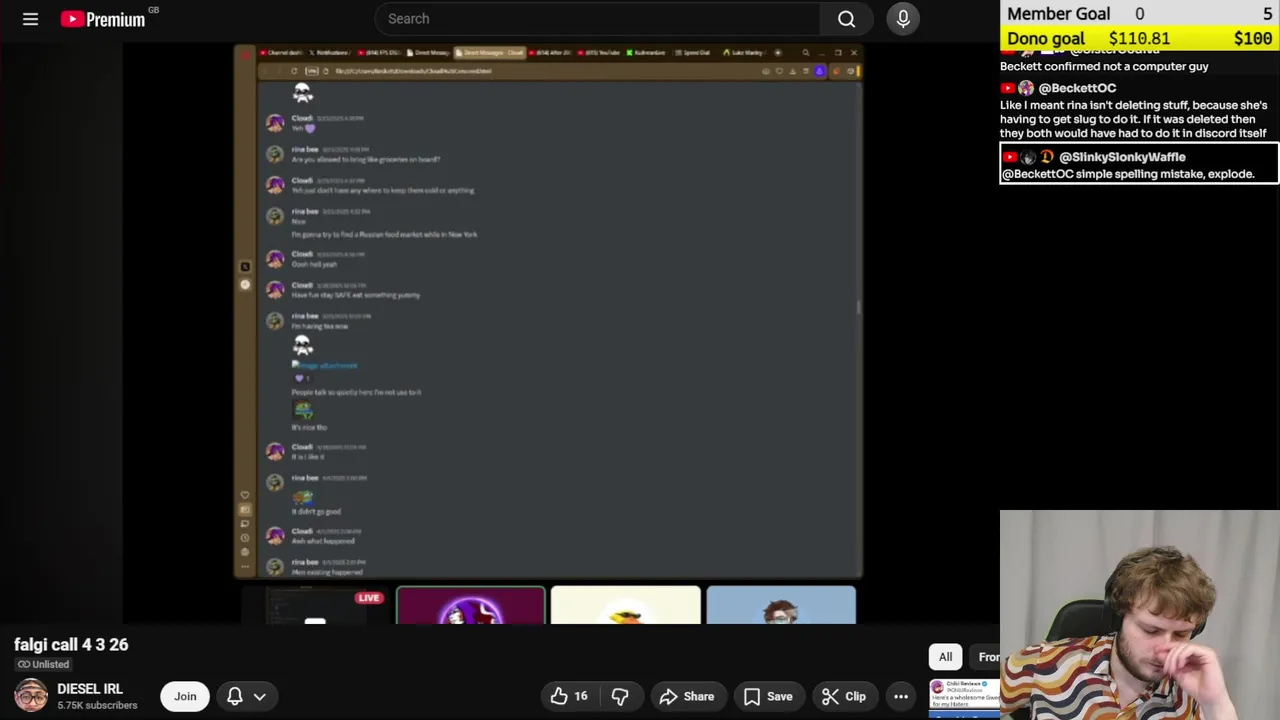Dislike the video with thumbs down

(x=620, y=696)
